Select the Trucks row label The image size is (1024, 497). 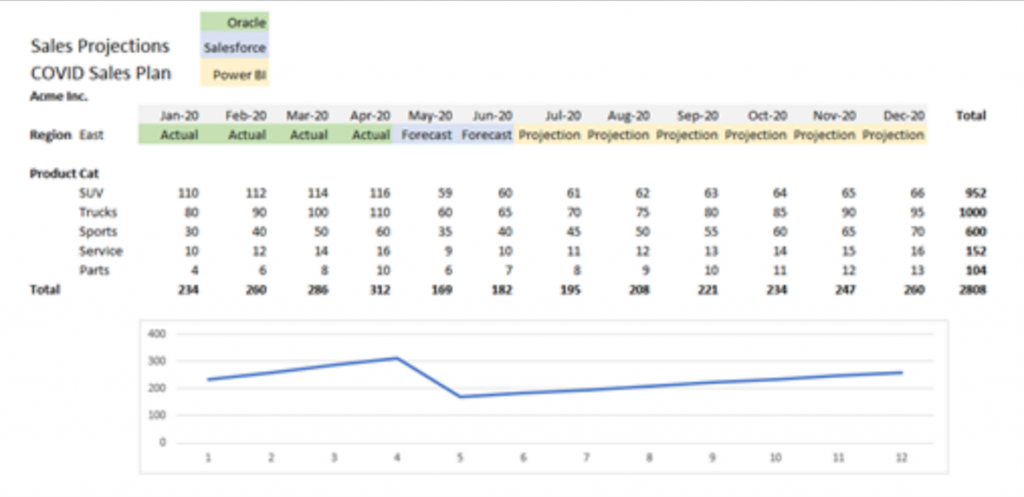click(x=98, y=212)
